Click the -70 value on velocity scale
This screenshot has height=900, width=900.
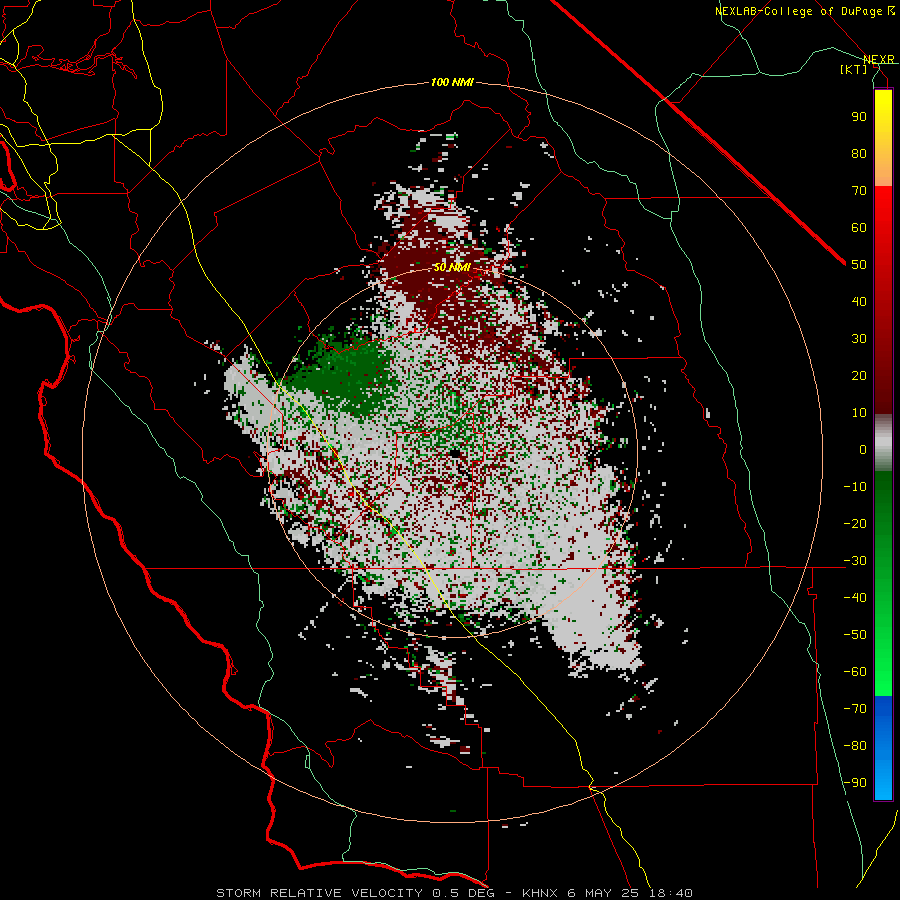(x=855, y=708)
